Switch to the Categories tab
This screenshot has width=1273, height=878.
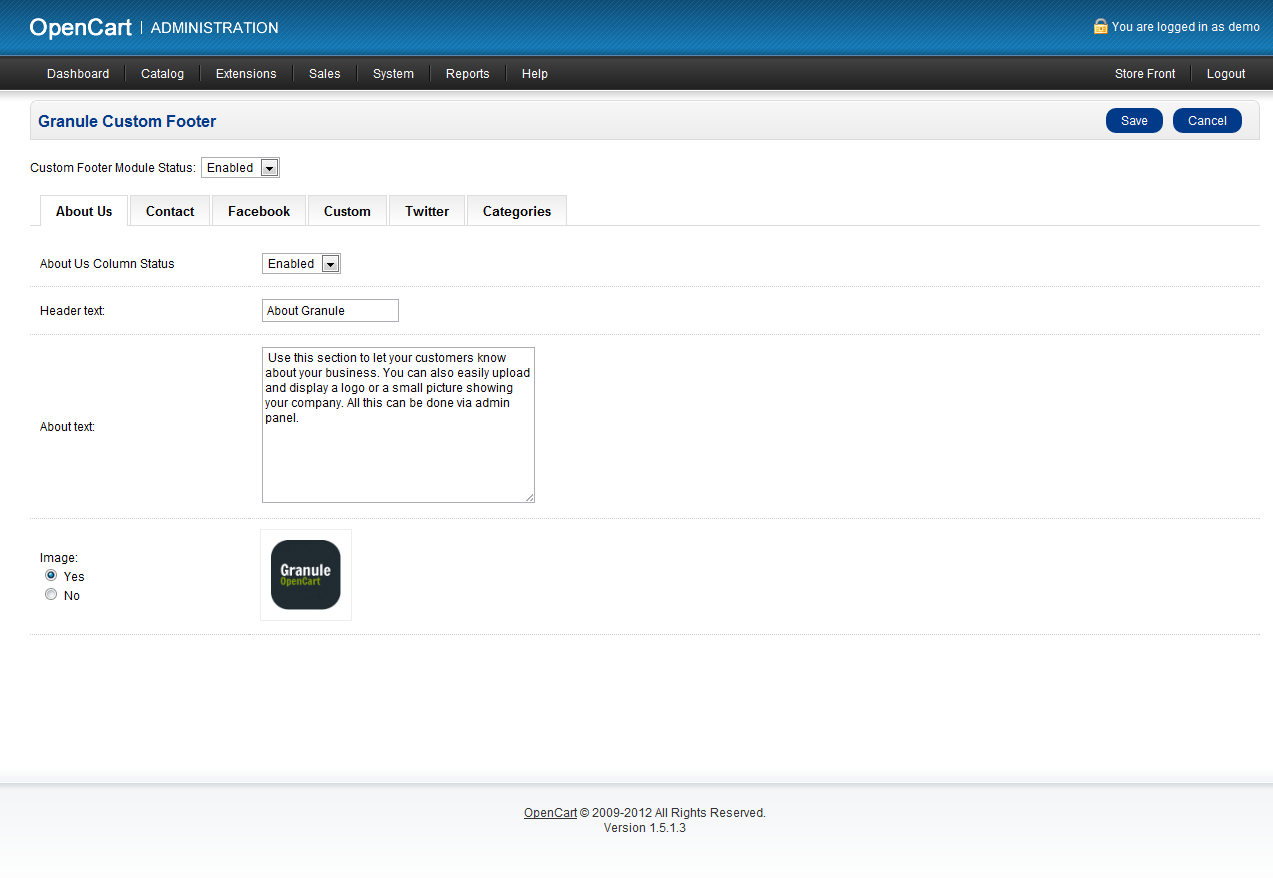coord(517,211)
